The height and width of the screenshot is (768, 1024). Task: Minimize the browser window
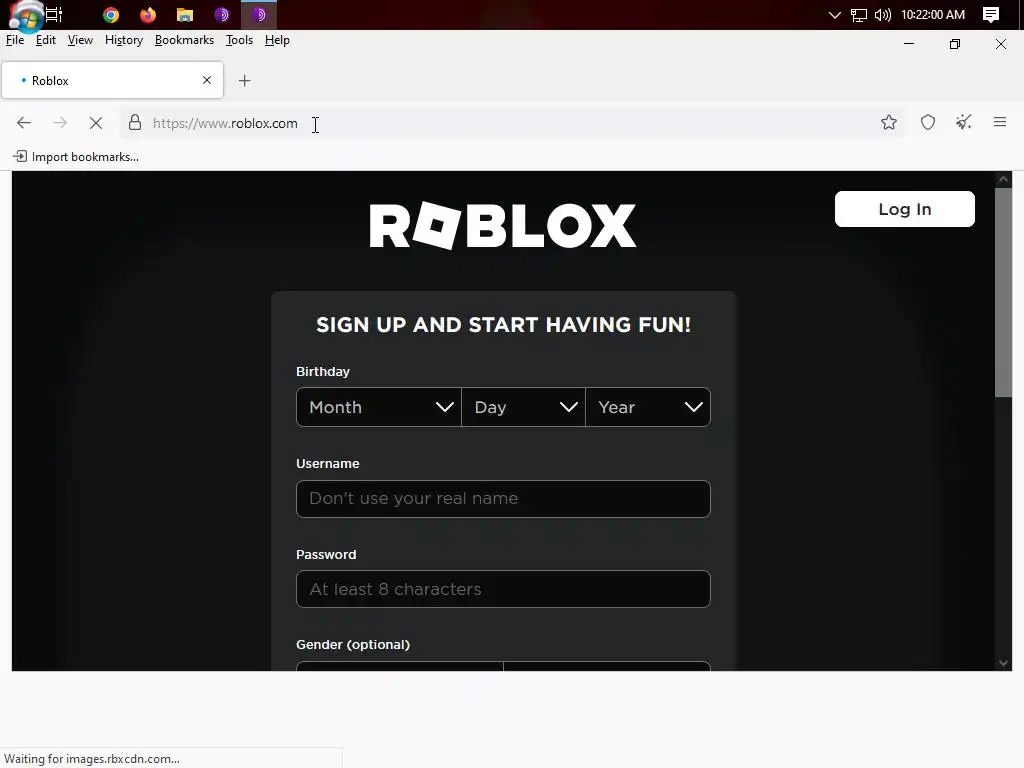point(908,44)
